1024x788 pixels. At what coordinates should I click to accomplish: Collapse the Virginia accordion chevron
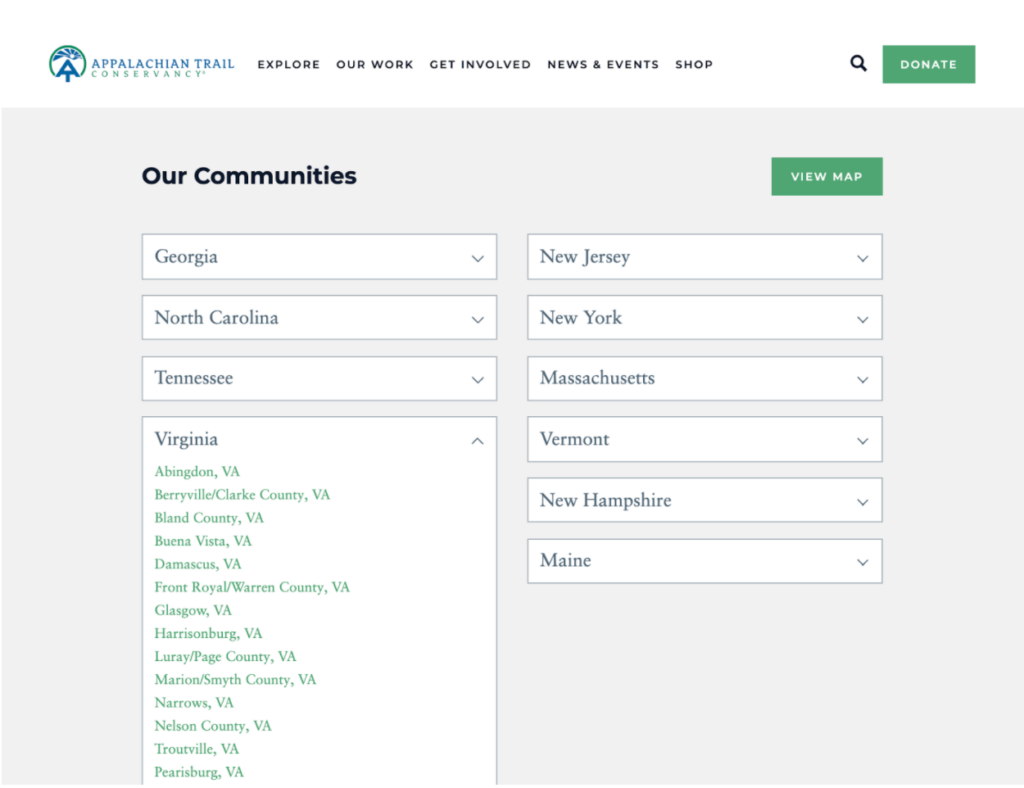tap(477, 440)
